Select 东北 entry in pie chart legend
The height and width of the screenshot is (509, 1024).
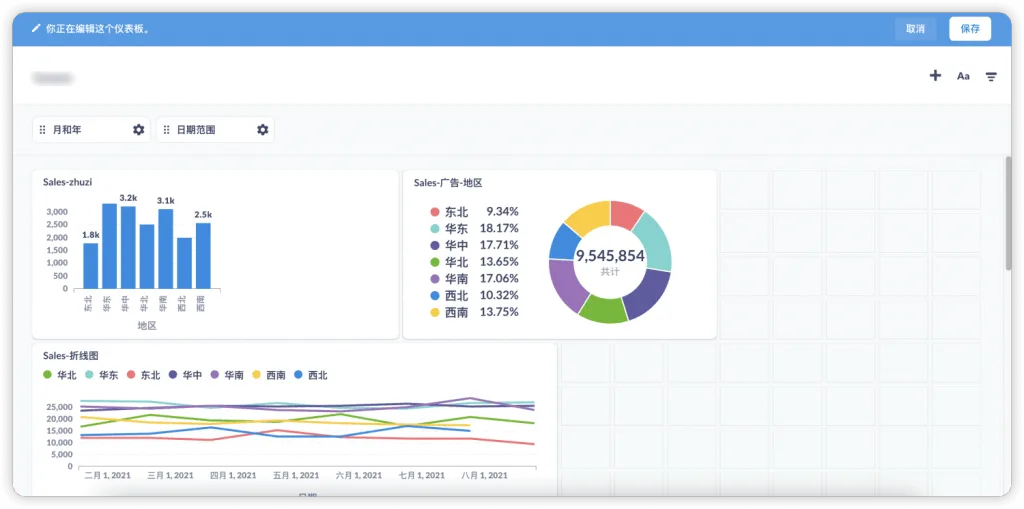[x=474, y=212]
